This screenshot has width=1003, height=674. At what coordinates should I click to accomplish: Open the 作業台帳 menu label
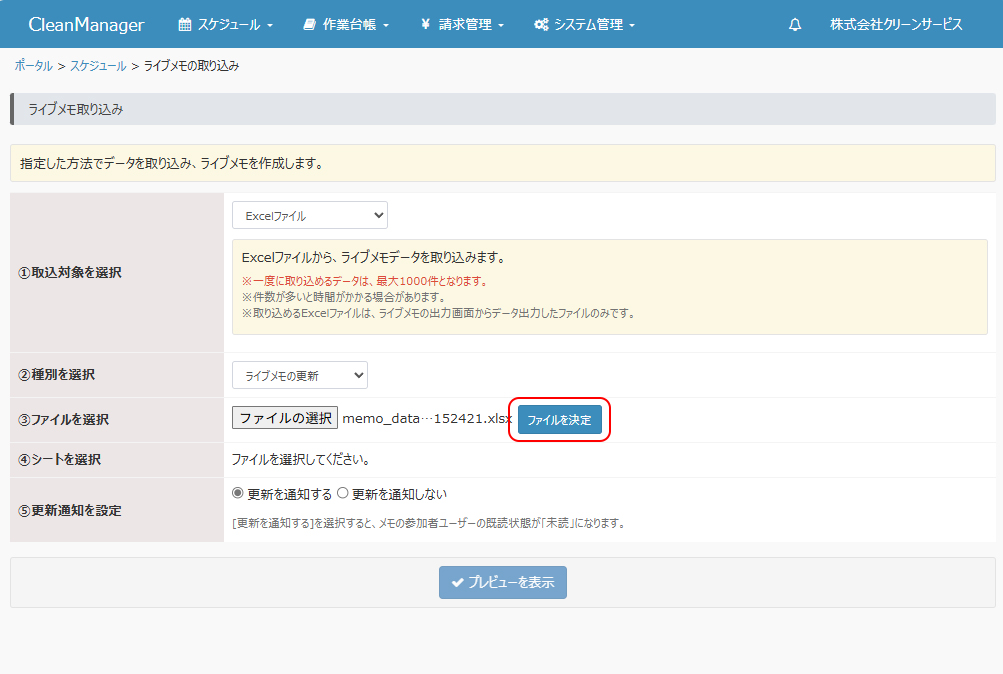click(350, 24)
